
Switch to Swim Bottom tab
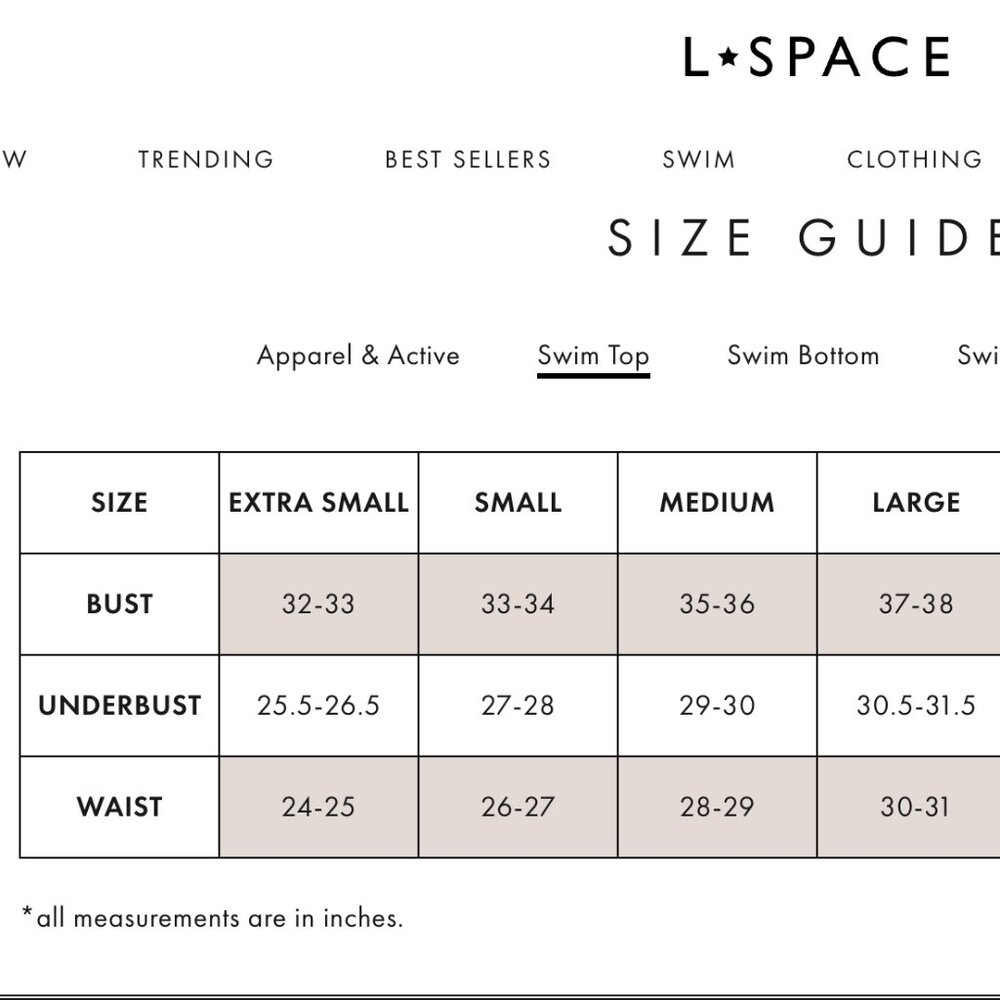pos(803,356)
